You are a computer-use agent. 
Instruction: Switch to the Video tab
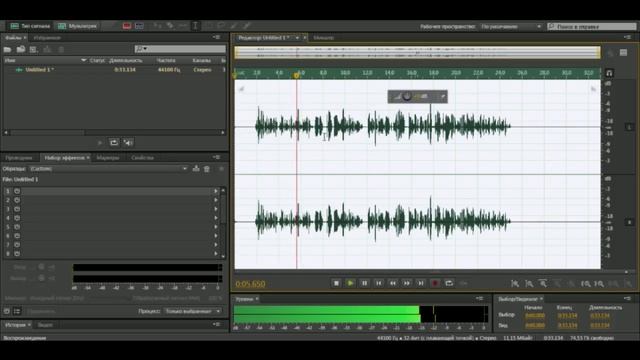[x=45, y=325]
